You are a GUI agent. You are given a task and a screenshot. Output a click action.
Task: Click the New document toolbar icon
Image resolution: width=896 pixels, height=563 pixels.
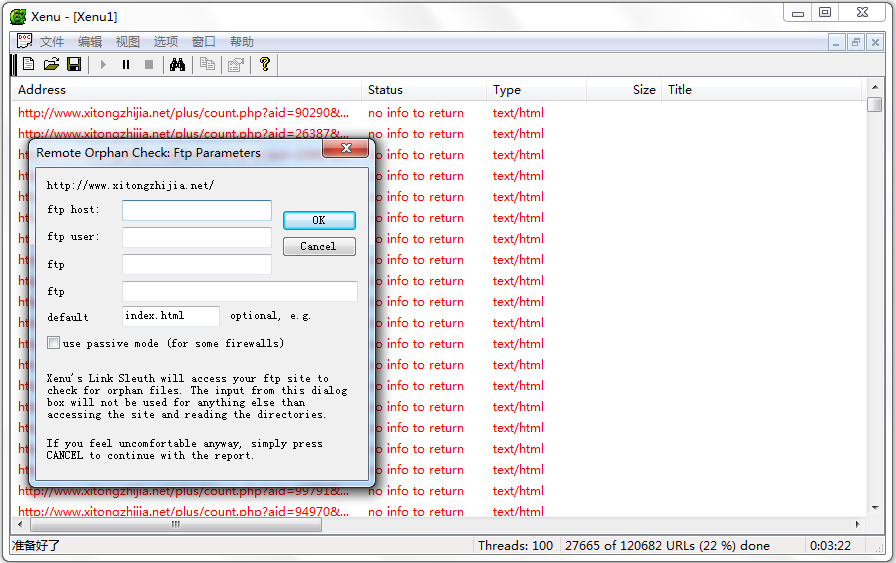click(28, 65)
